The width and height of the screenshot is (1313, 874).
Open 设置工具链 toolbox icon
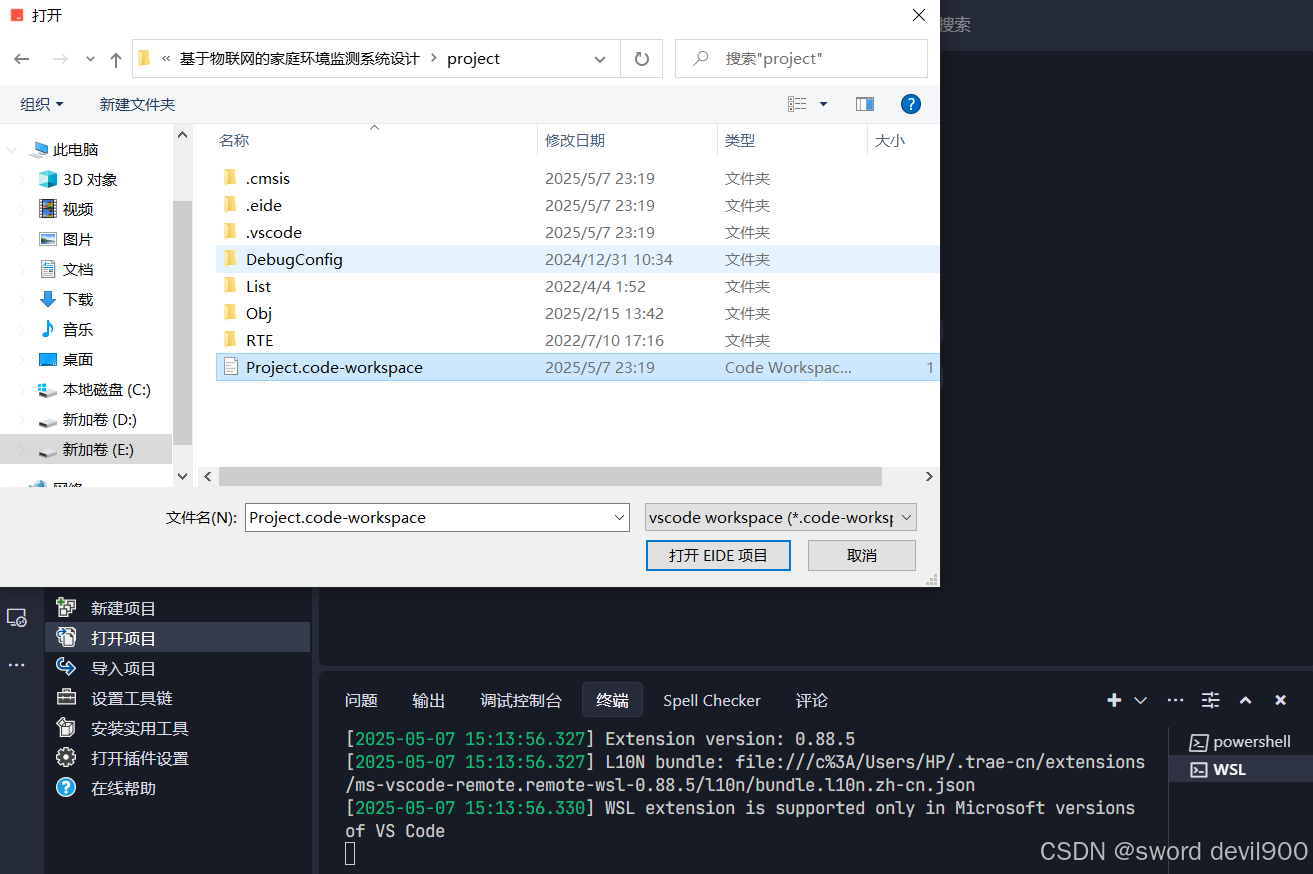tap(64, 698)
